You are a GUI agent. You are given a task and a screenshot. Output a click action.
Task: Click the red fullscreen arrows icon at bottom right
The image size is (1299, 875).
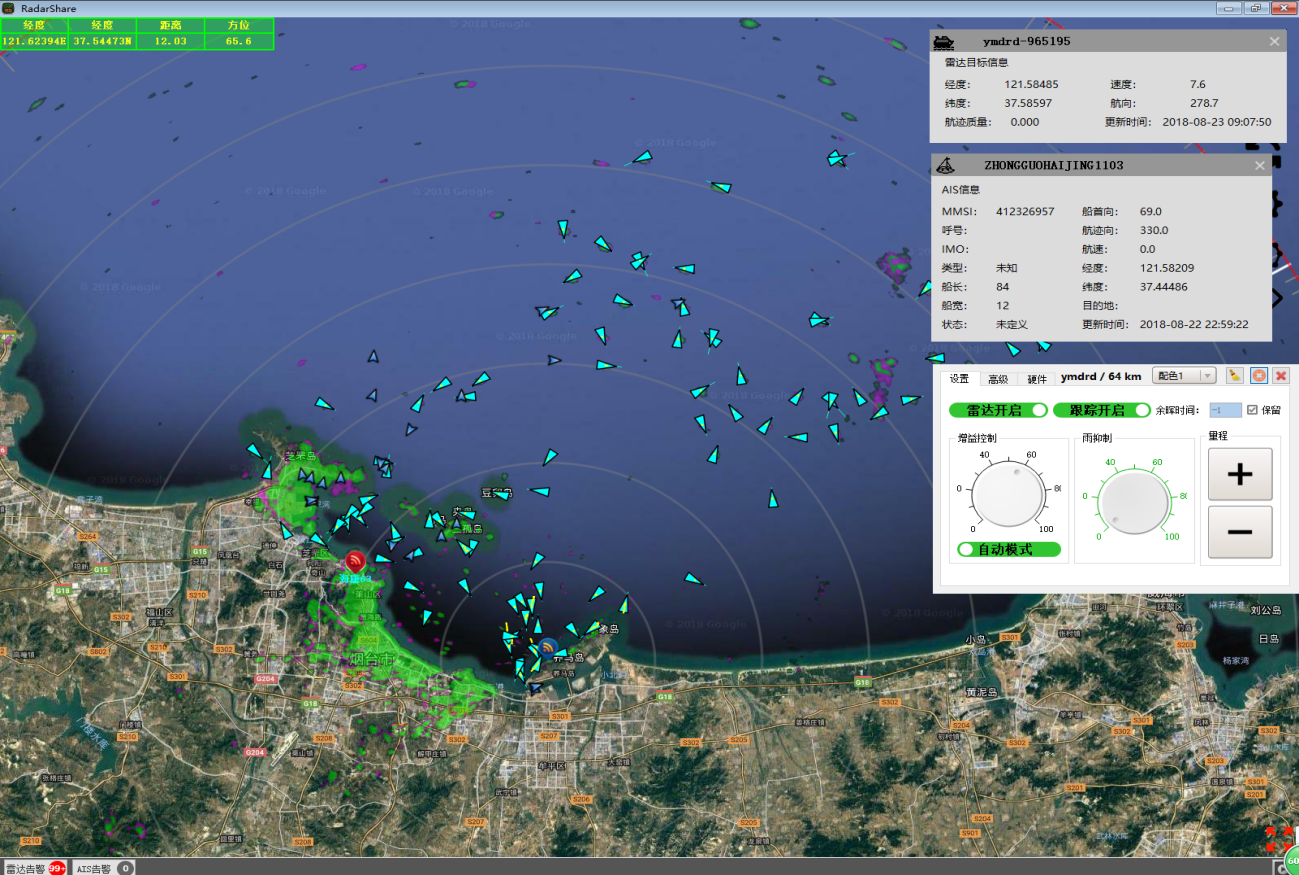pyautogui.click(x=1278, y=840)
